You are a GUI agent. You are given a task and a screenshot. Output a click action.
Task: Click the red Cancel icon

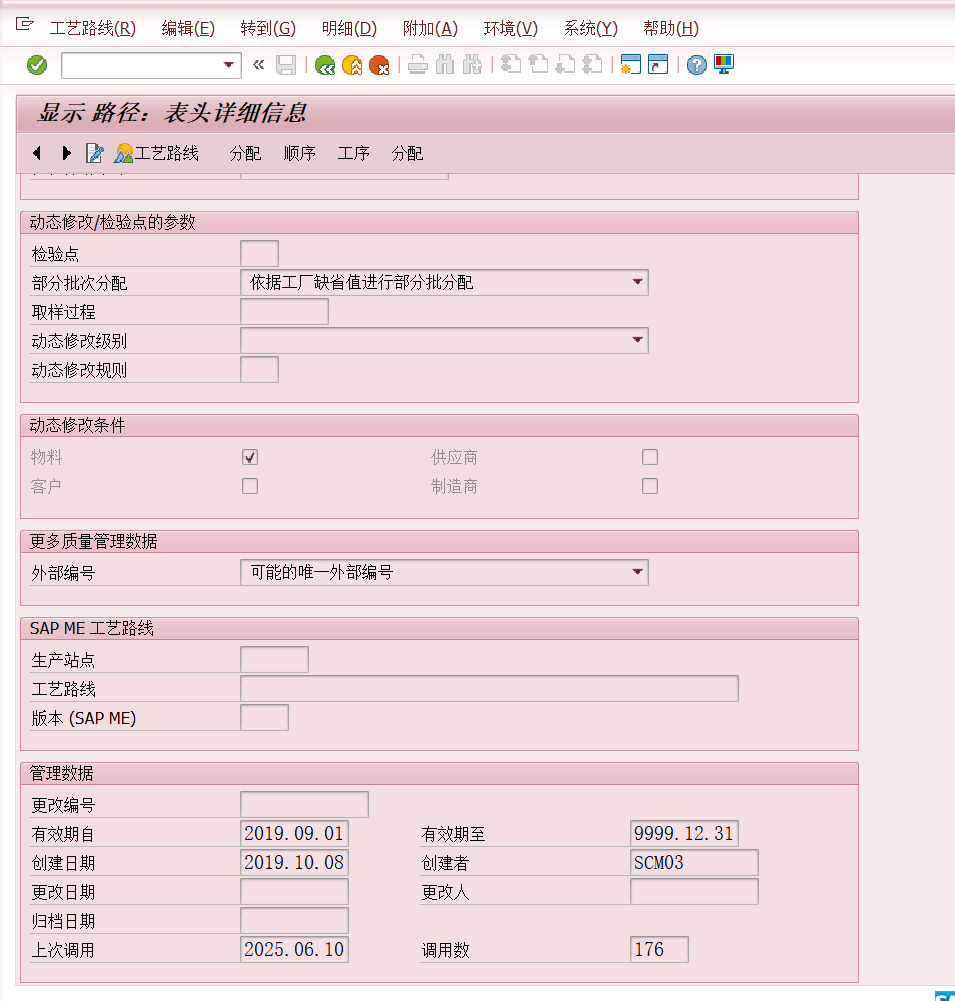pos(379,65)
